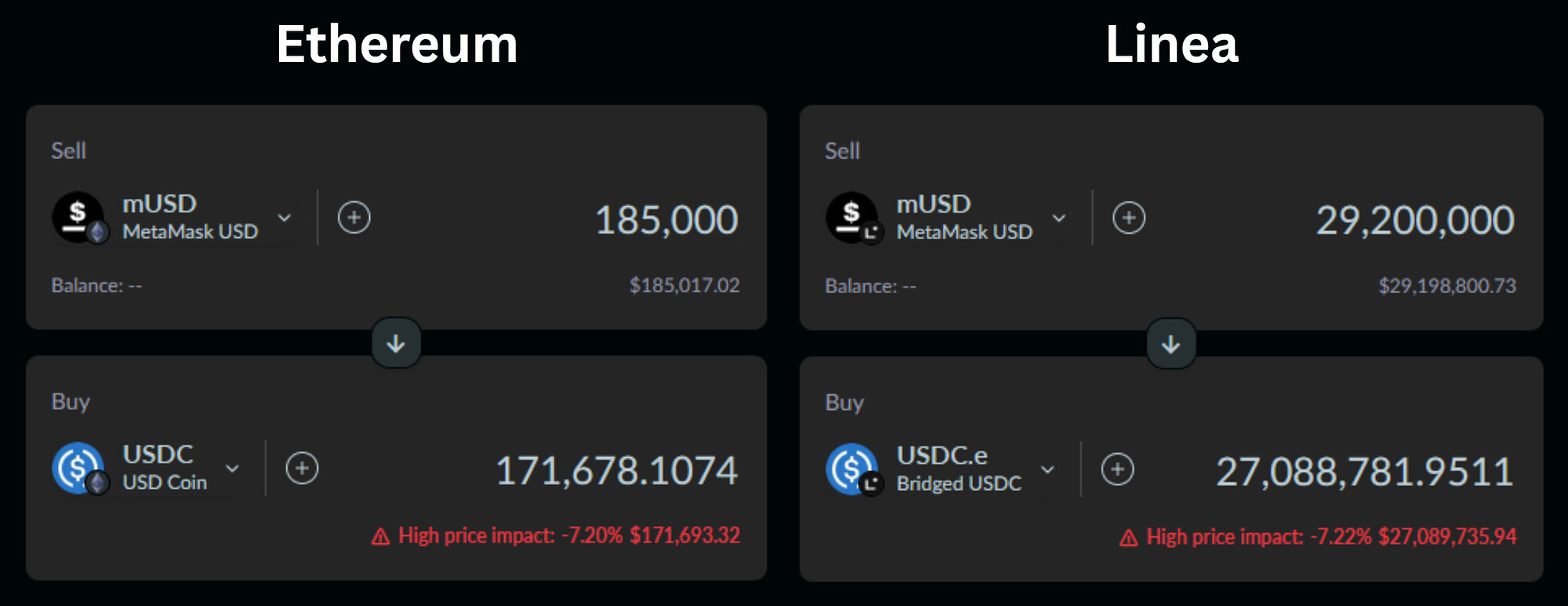Open Ethereum mUSD sell token dropdown
The image size is (1568, 606).
[x=285, y=217]
